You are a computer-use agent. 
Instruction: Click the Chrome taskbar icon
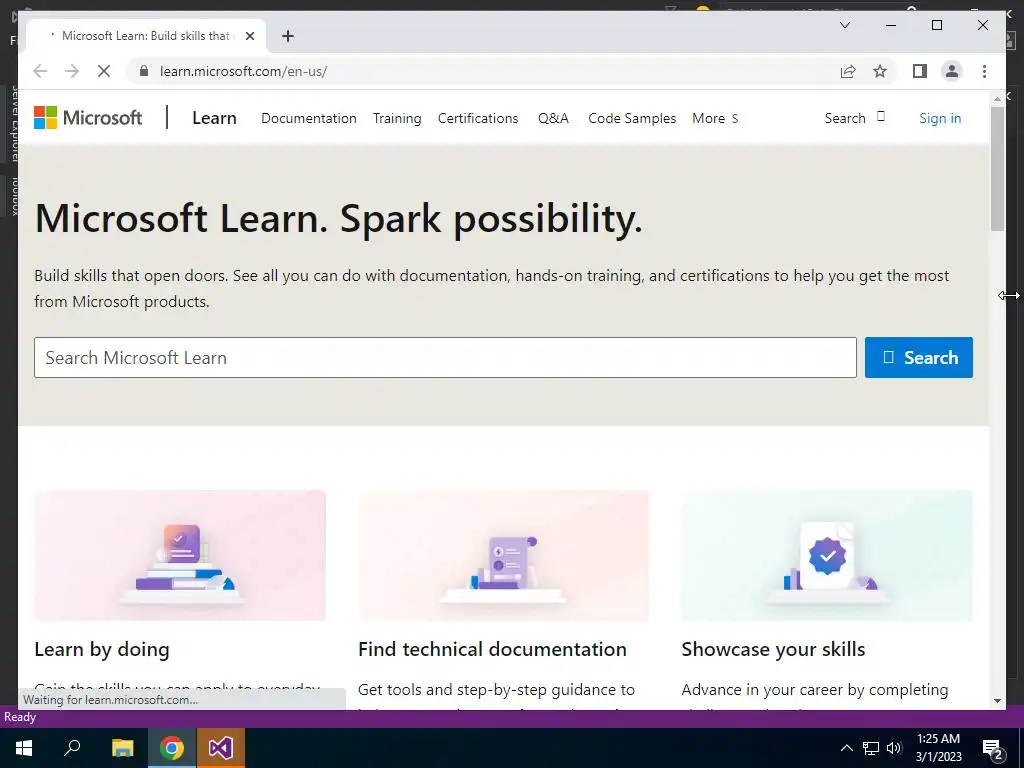[172, 748]
